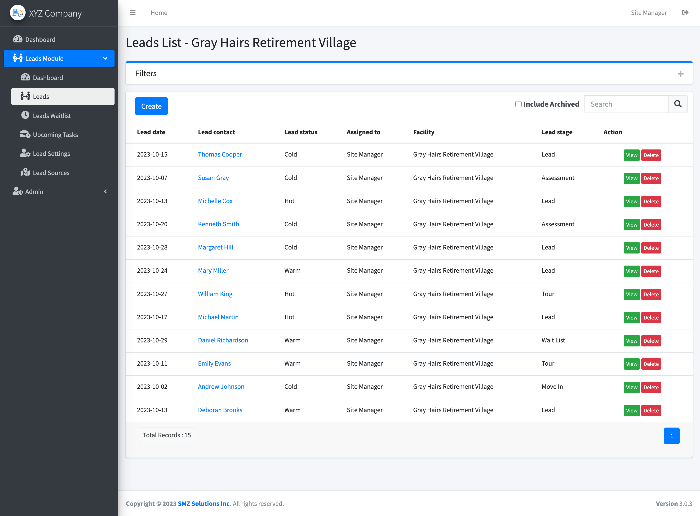Go to the top-level Dashboard menu item
The width and height of the screenshot is (700, 516).
coord(40,39)
